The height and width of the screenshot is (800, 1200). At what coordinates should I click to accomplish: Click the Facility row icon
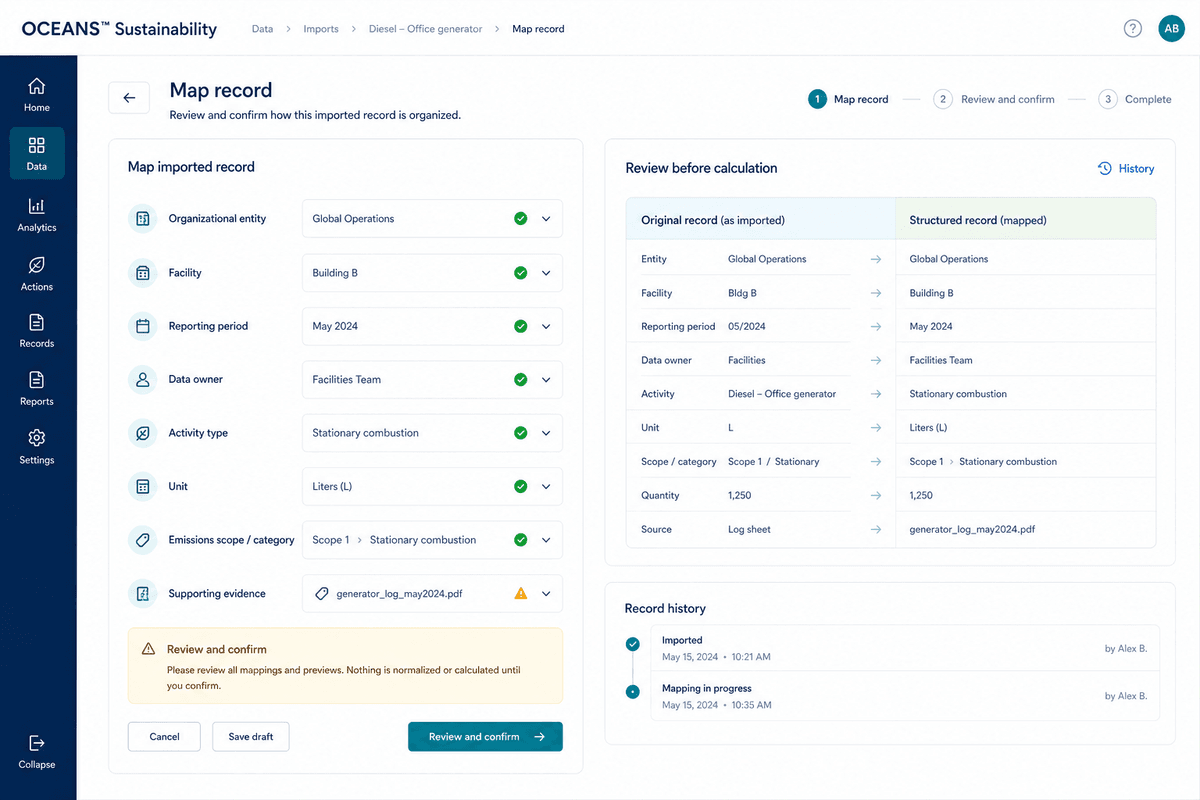point(143,272)
